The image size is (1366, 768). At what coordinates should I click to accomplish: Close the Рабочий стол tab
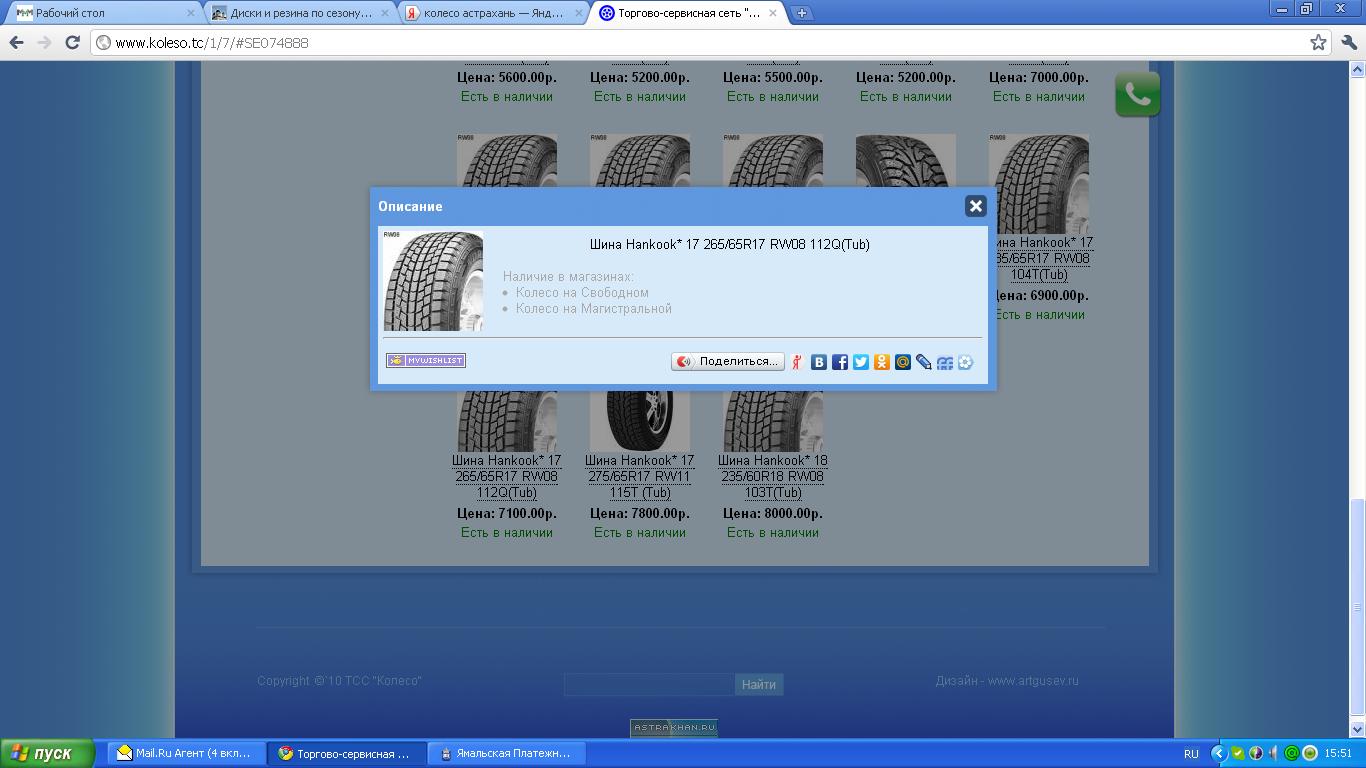pos(191,13)
